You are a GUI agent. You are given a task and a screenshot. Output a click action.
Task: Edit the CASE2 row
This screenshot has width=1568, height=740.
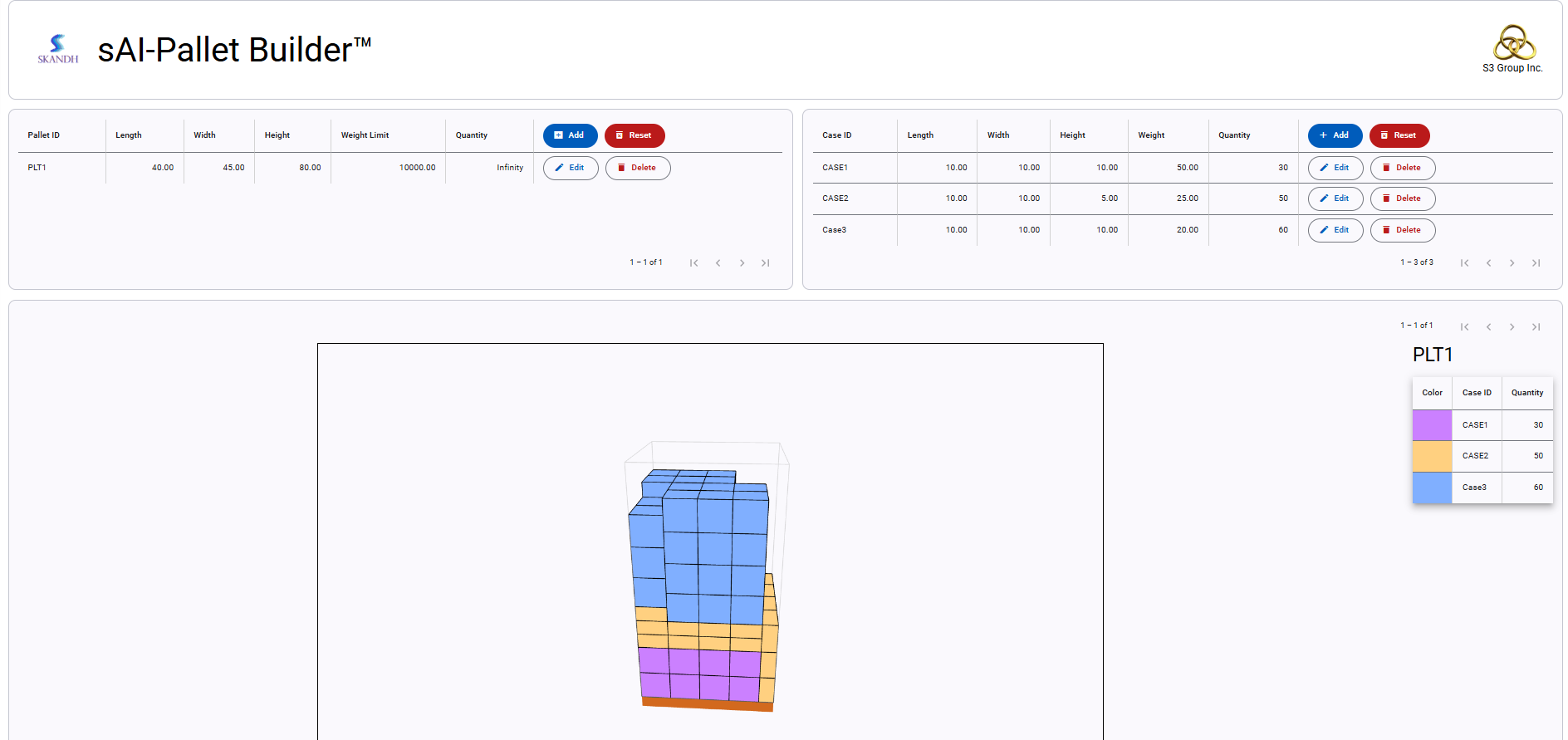1335,198
